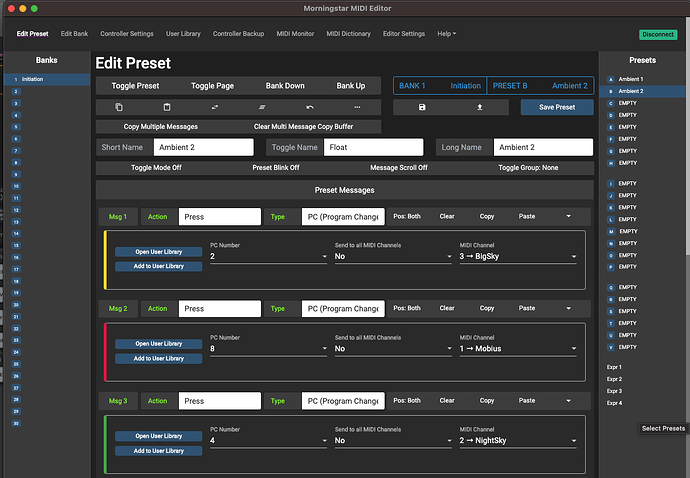Click the Bank Up button
The height and width of the screenshot is (478, 690).
(x=351, y=86)
